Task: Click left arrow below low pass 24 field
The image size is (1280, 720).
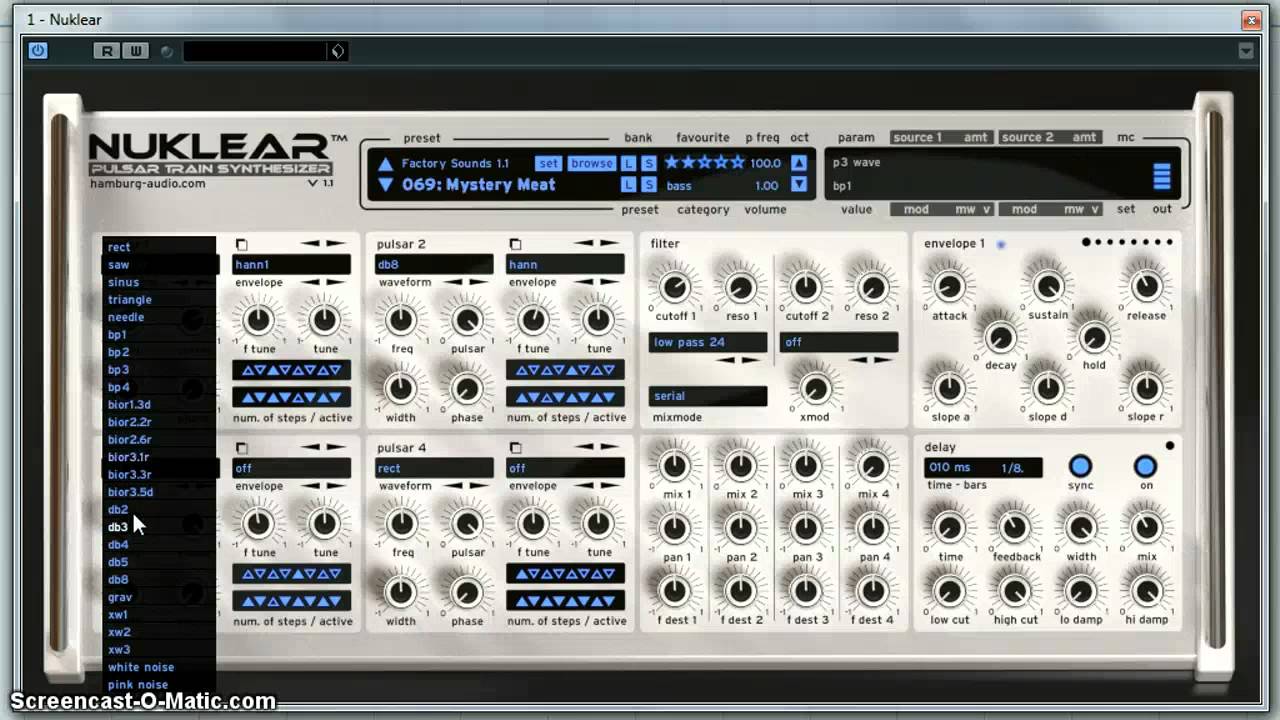Action: 728,360
